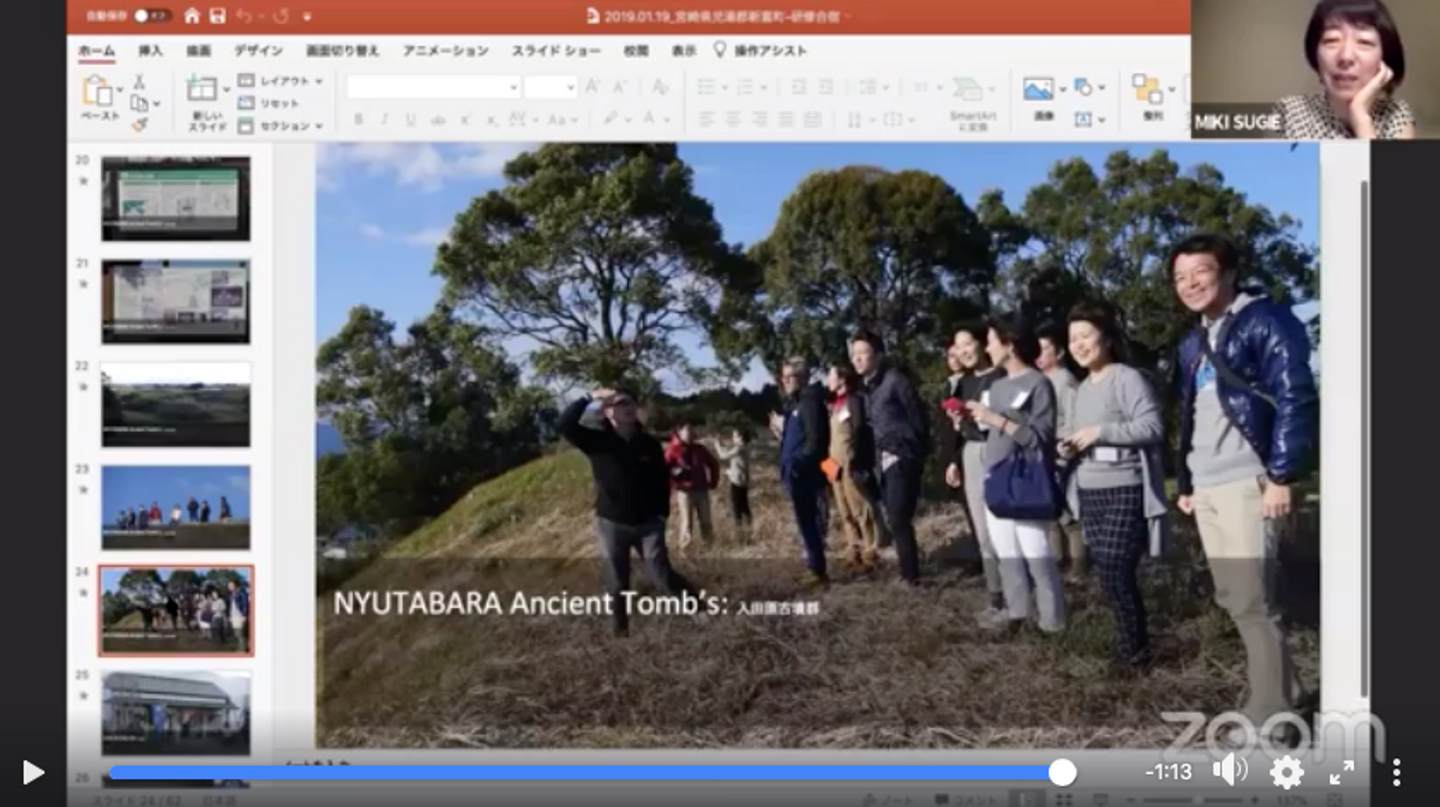Increase font size button
Viewport: 1440px width, 807px height.
point(593,87)
